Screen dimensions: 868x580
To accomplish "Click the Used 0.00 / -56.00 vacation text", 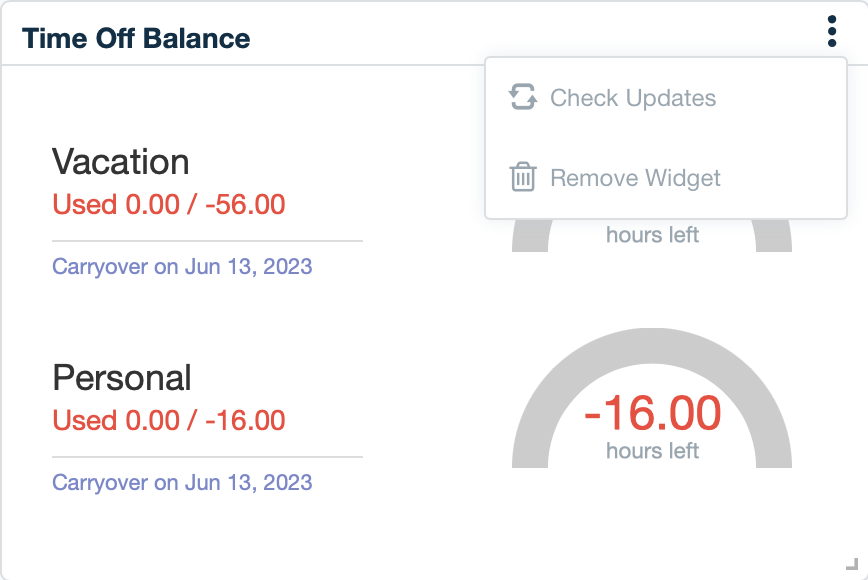I will tap(168, 204).
